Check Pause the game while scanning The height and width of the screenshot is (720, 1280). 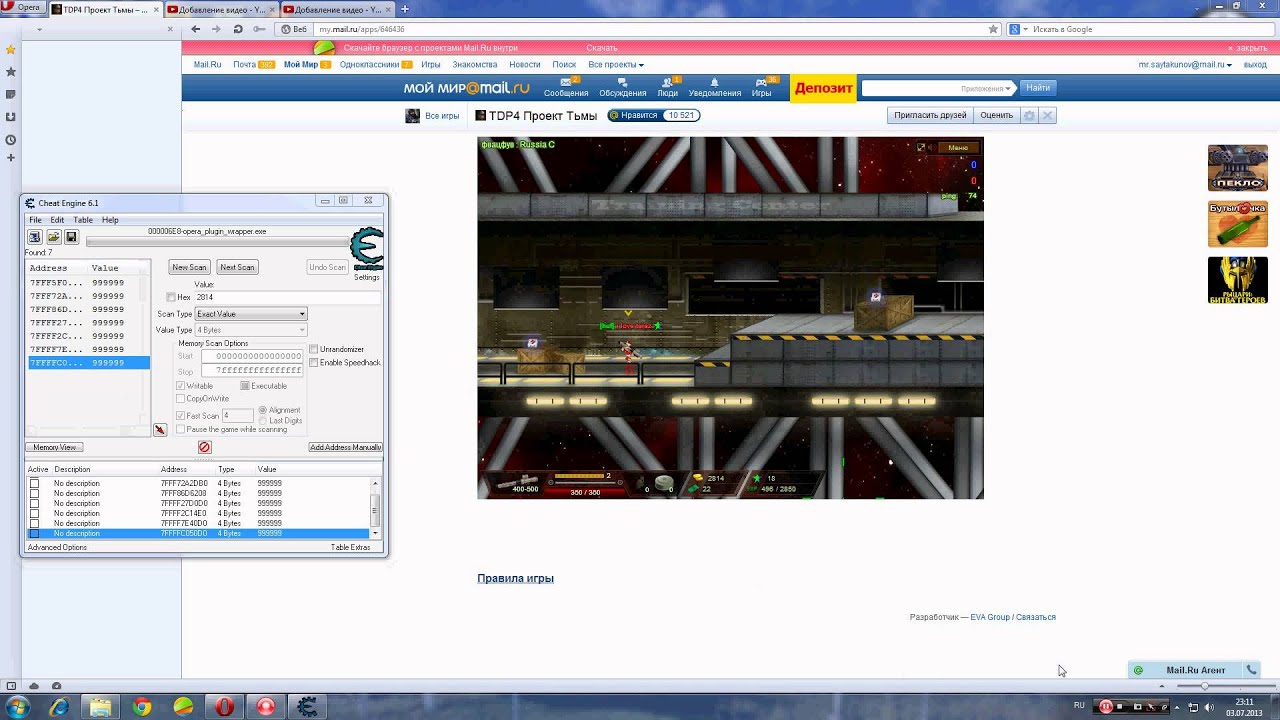[180, 429]
